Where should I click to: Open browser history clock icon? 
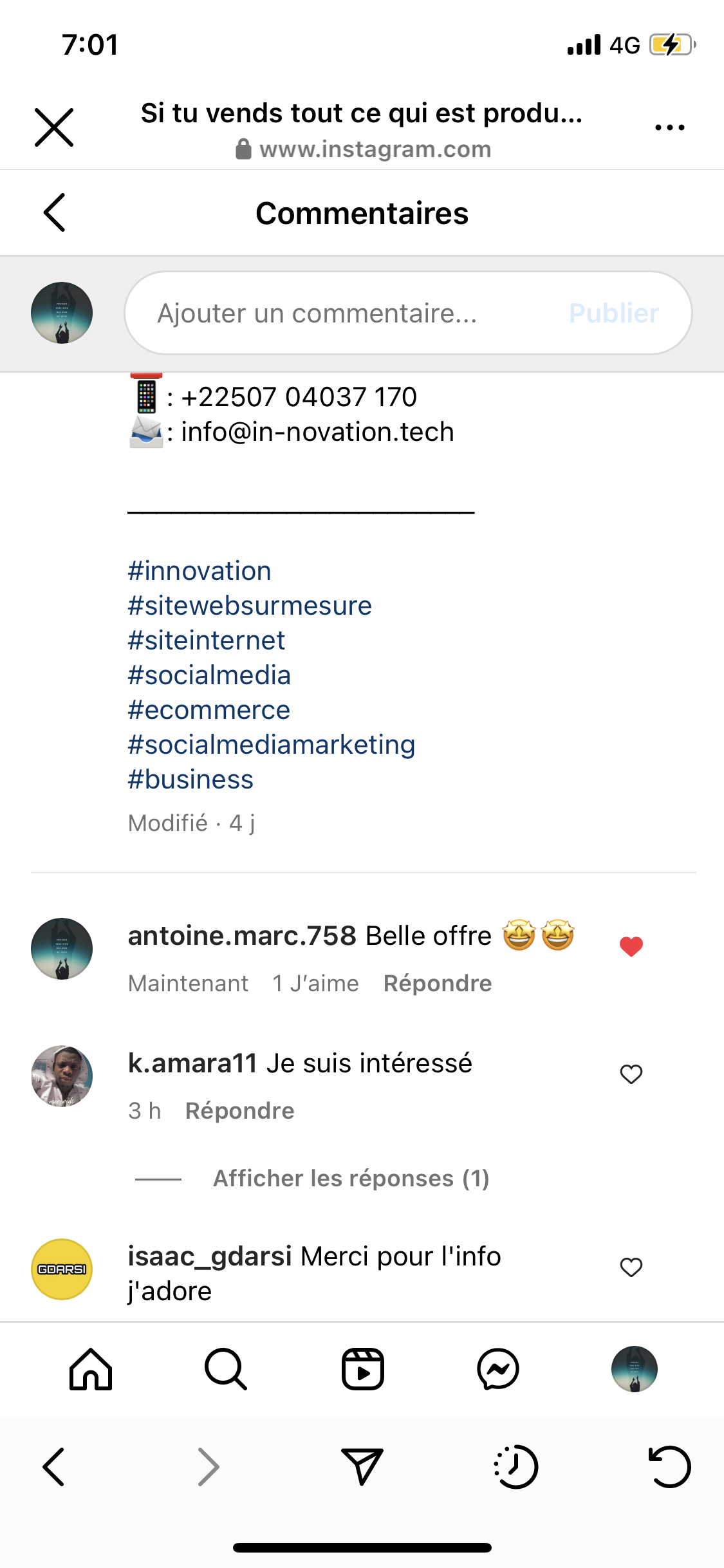coord(515,1467)
